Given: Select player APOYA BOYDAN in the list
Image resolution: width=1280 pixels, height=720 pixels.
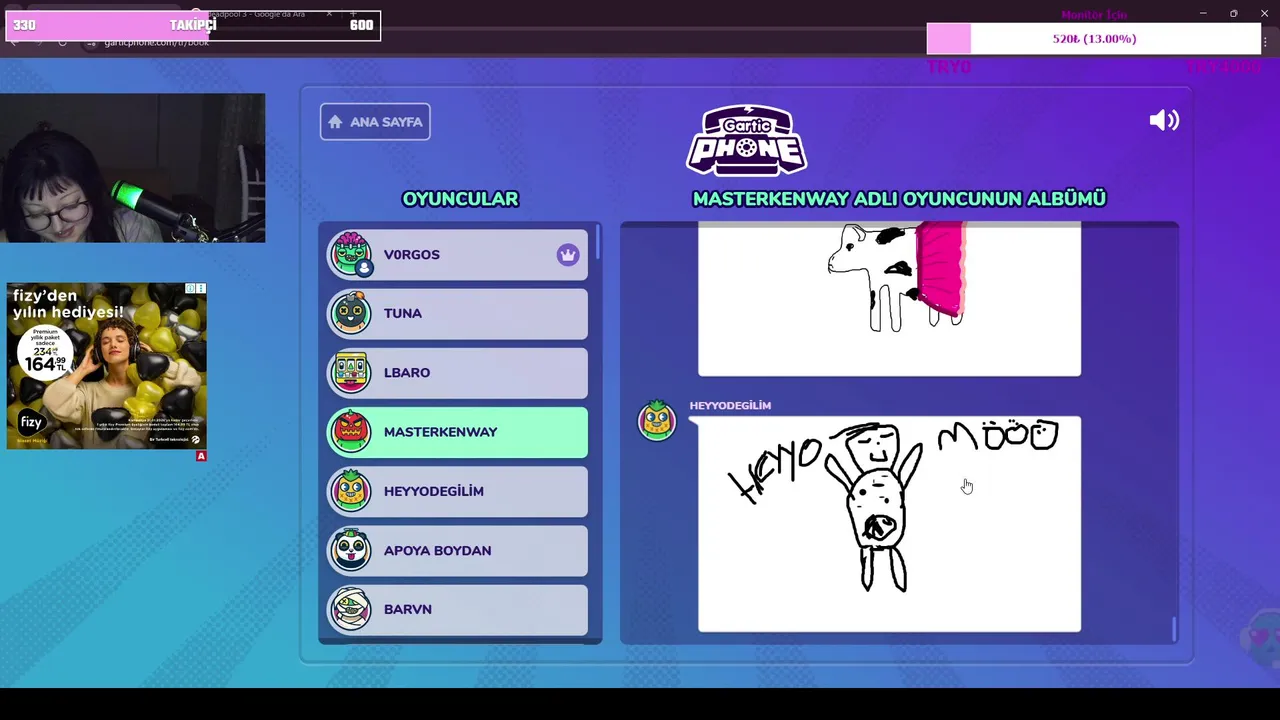Looking at the screenshot, I should (x=458, y=550).
